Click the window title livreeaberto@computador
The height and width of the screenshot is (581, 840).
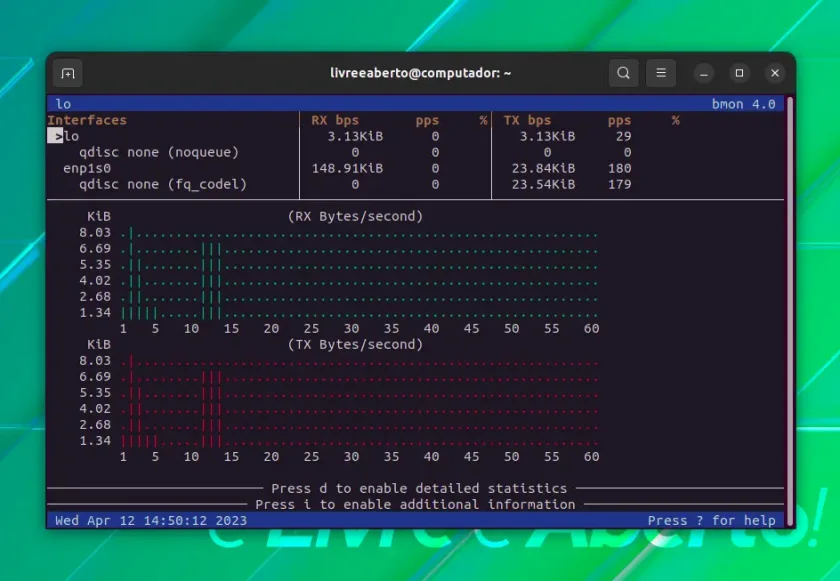click(421, 73)
